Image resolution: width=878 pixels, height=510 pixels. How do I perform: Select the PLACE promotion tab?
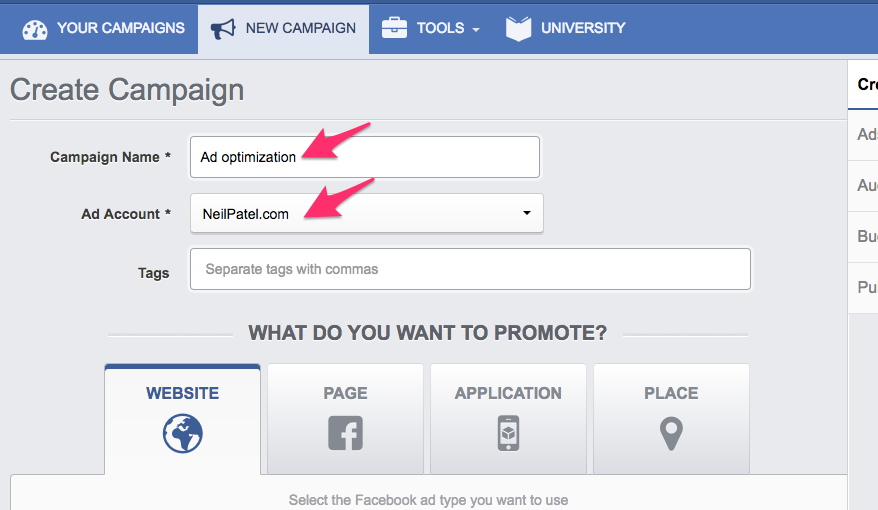pos(671,393)
